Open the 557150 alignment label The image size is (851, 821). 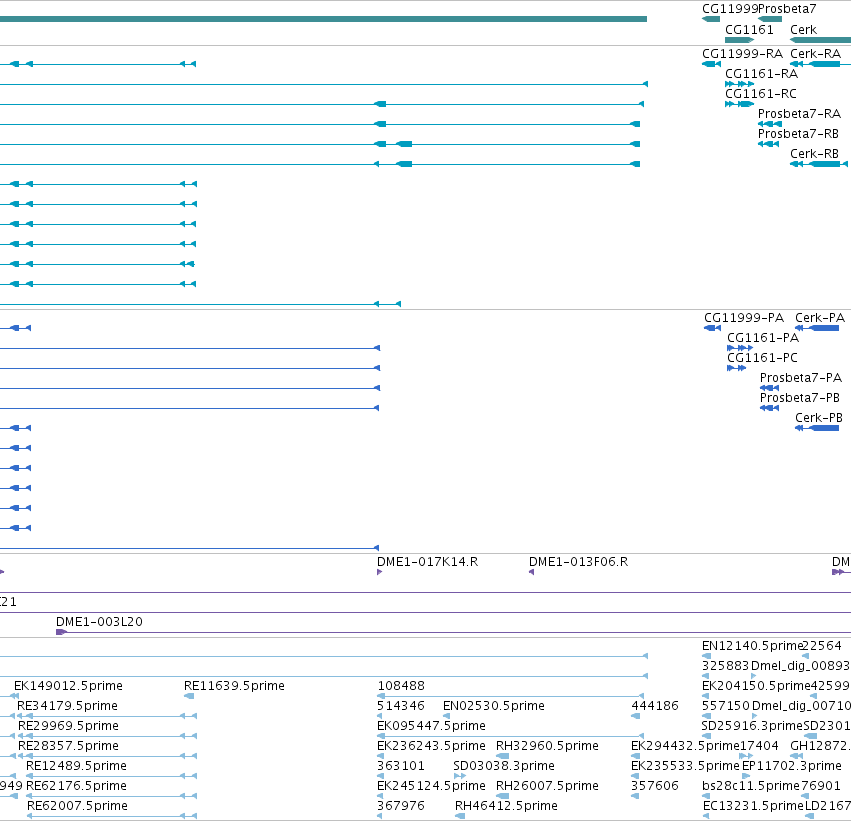click(726, 706)
